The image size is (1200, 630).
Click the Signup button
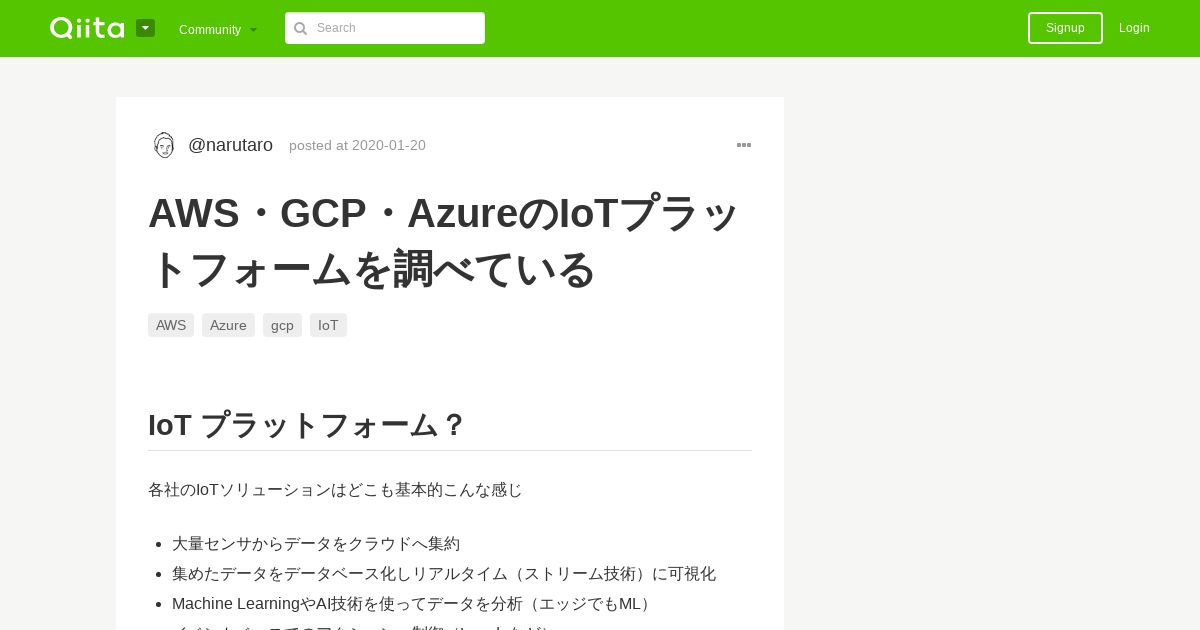1065,28
